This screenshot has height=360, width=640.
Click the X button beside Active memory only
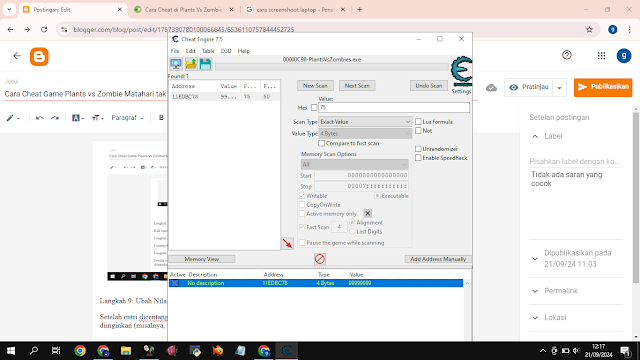367,213
